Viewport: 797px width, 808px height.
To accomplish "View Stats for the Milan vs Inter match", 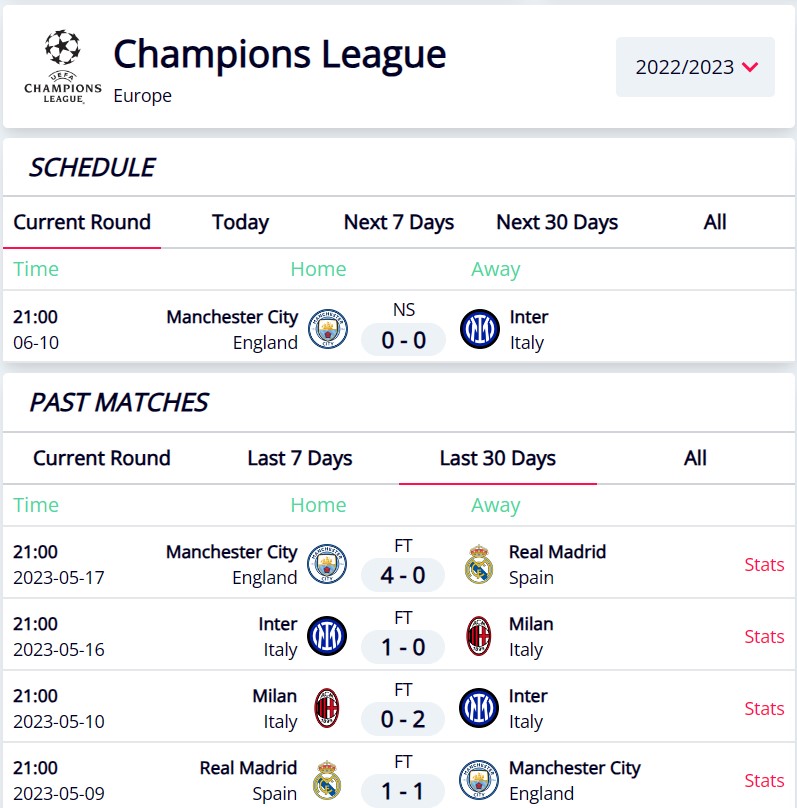I will click(x=764, y=708).
